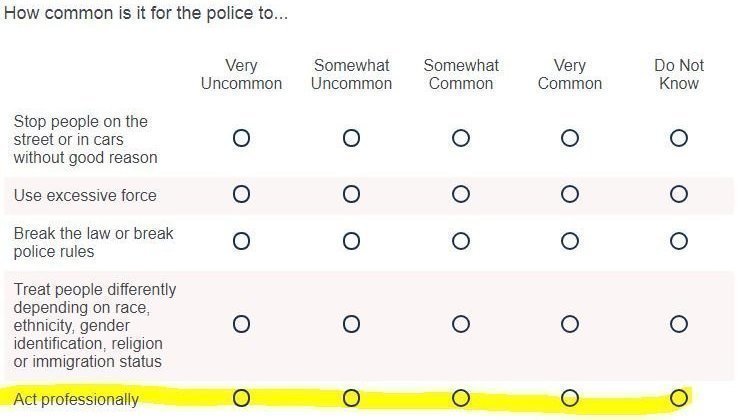The image size is (748, 420).
Task: Select Very Uncommon for Break the law row
Action: coord(241,241)
